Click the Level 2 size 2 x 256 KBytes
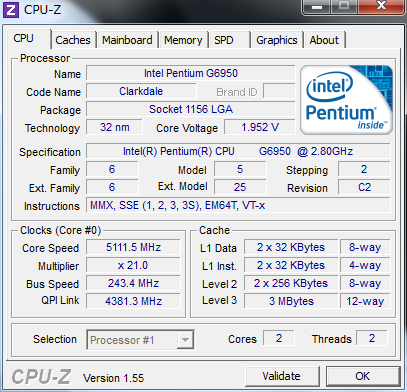 coord(291,283)
